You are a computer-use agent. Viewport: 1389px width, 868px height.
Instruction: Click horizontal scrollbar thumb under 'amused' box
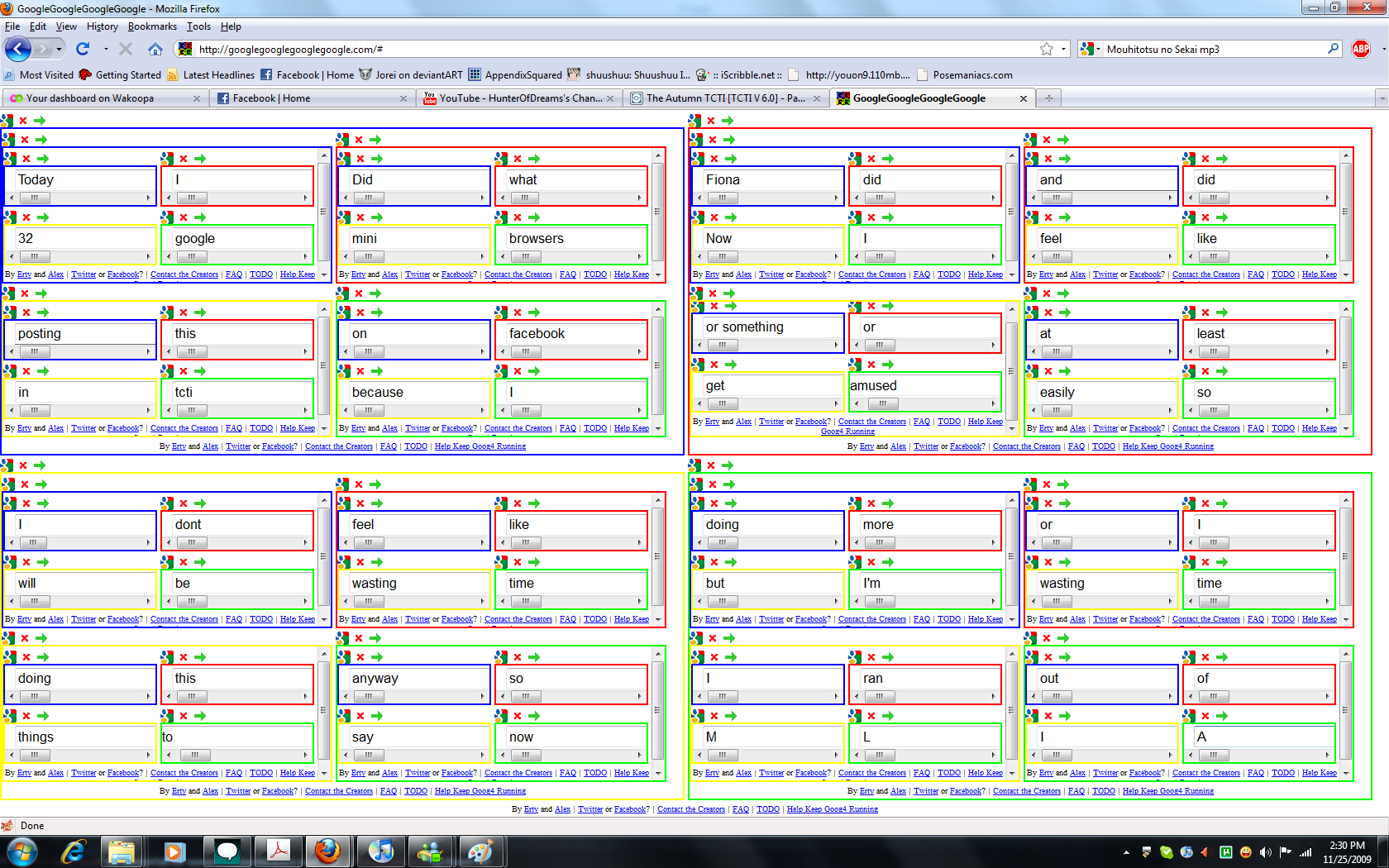(x=883, y=404)
